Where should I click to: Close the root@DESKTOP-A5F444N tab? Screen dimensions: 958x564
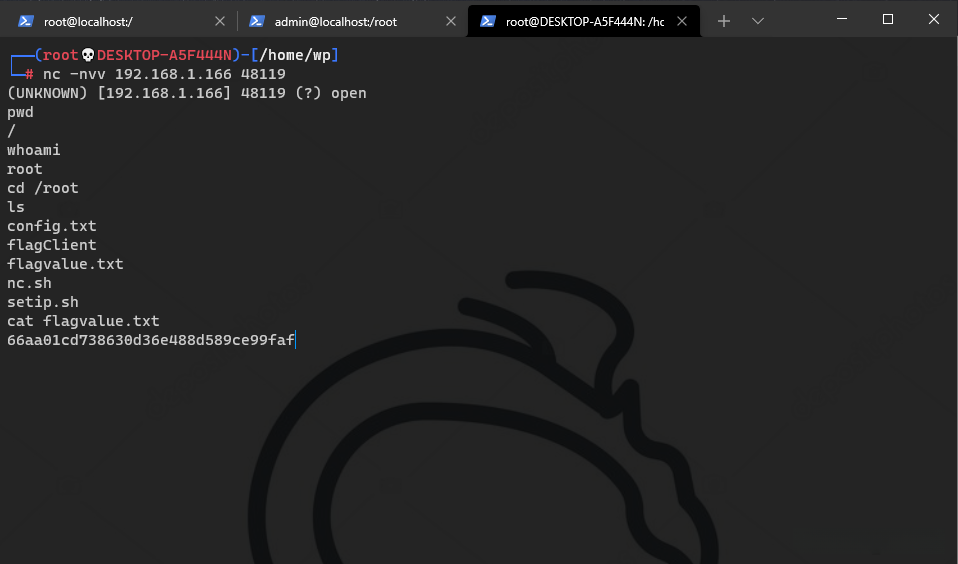point(682,21)
